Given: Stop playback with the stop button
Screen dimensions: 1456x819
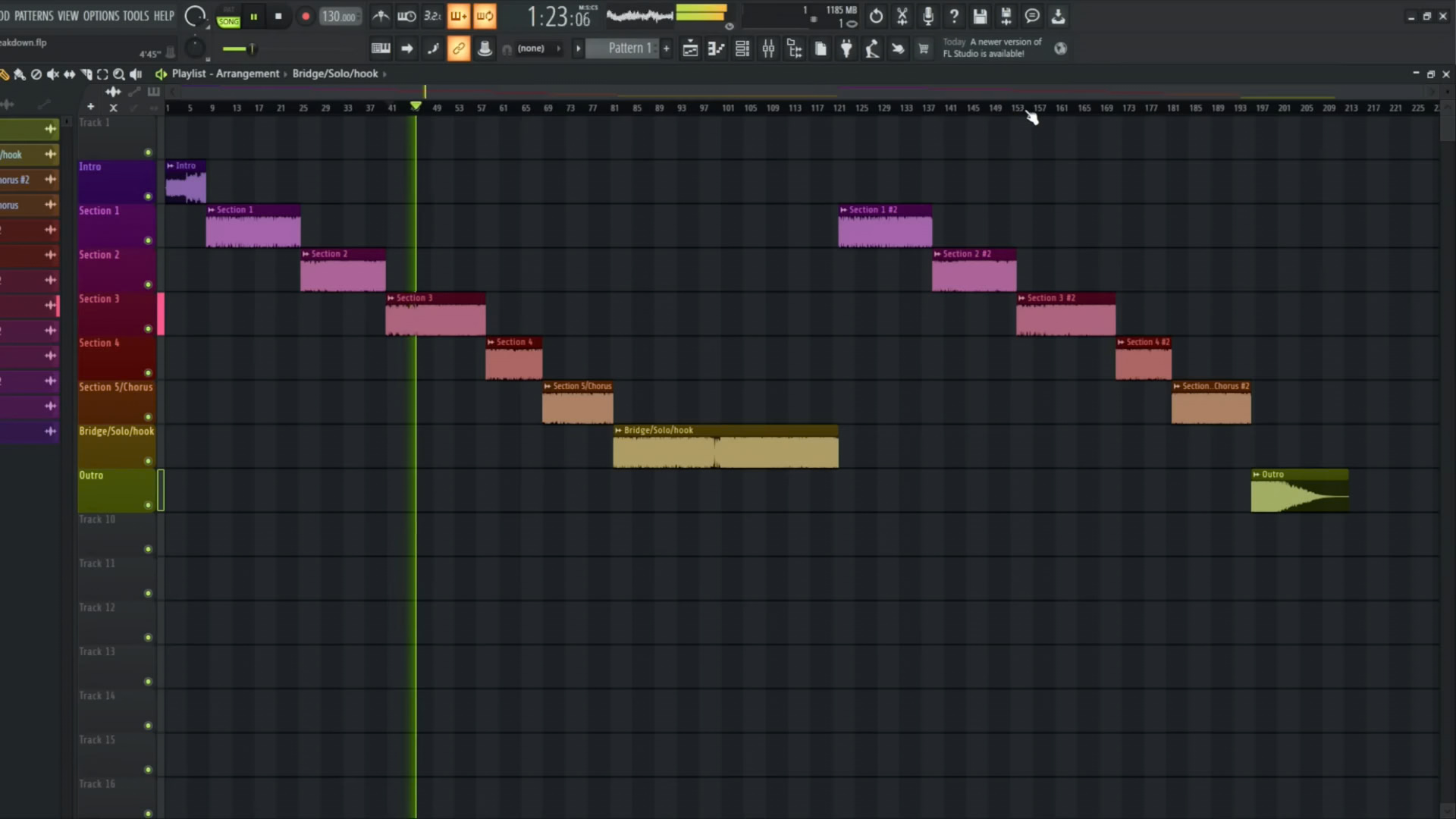Looking at the screenshot, I should click(x=278, y=16).
